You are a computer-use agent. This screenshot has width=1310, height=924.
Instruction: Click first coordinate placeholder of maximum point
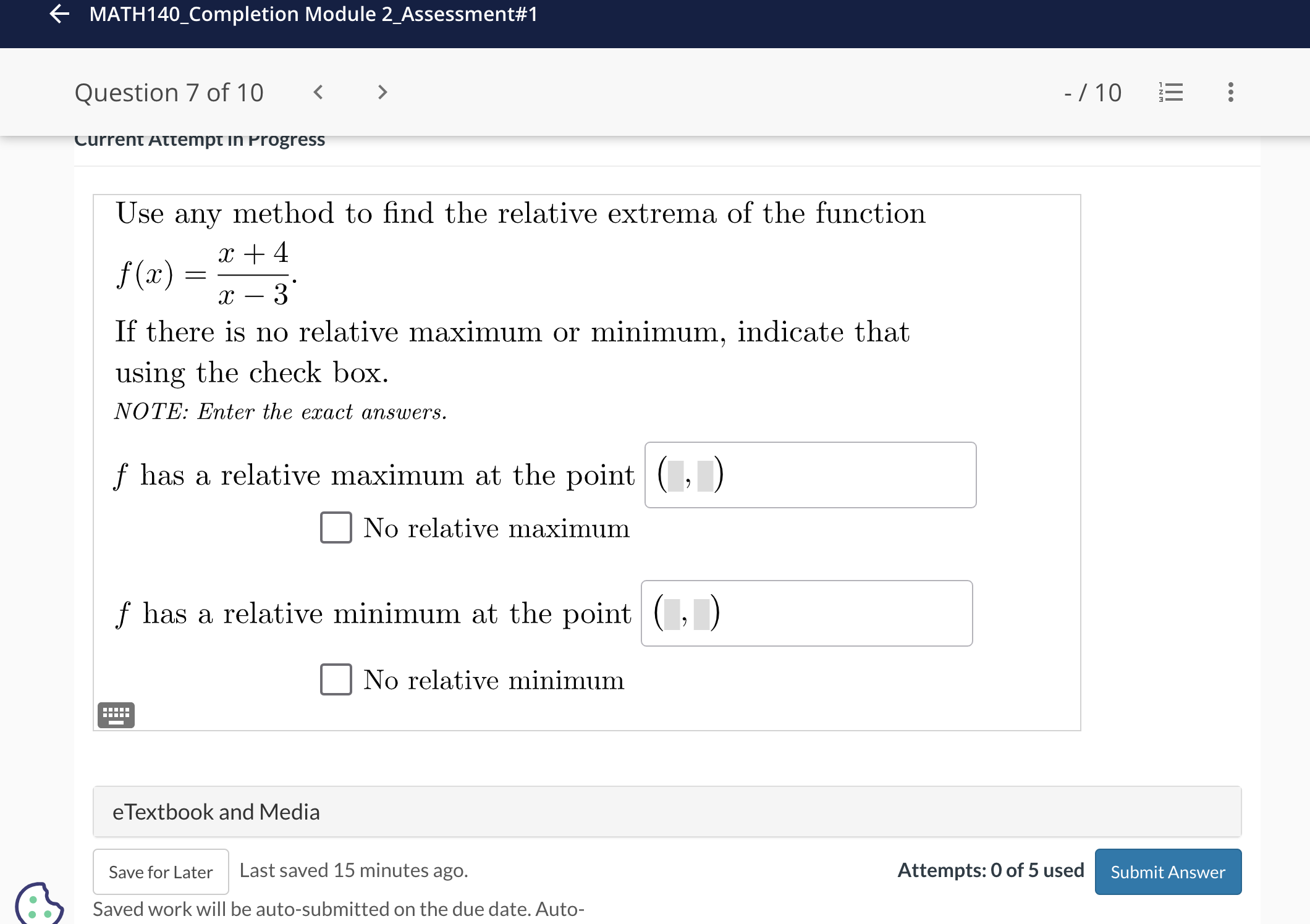[x=676, y=476]
